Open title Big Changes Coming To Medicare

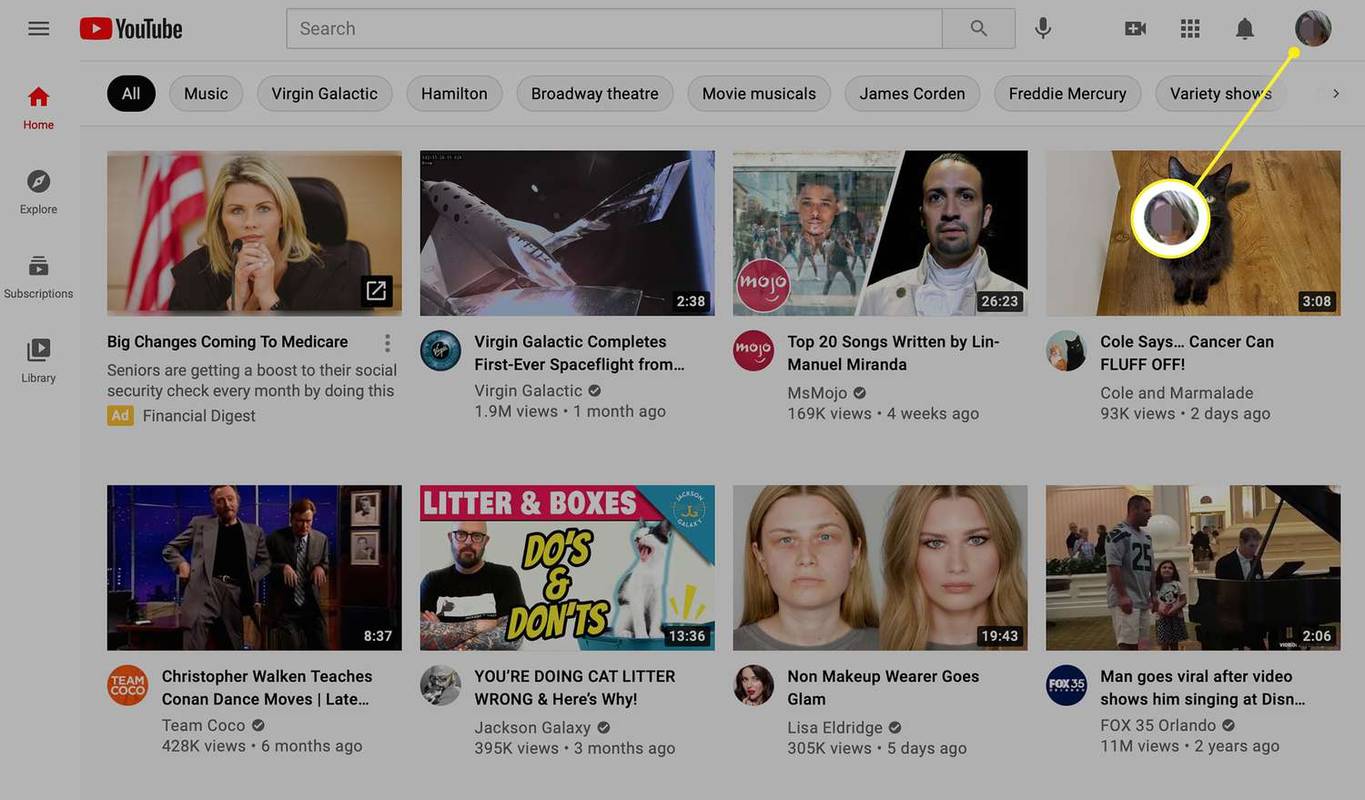tap(227, 342)
